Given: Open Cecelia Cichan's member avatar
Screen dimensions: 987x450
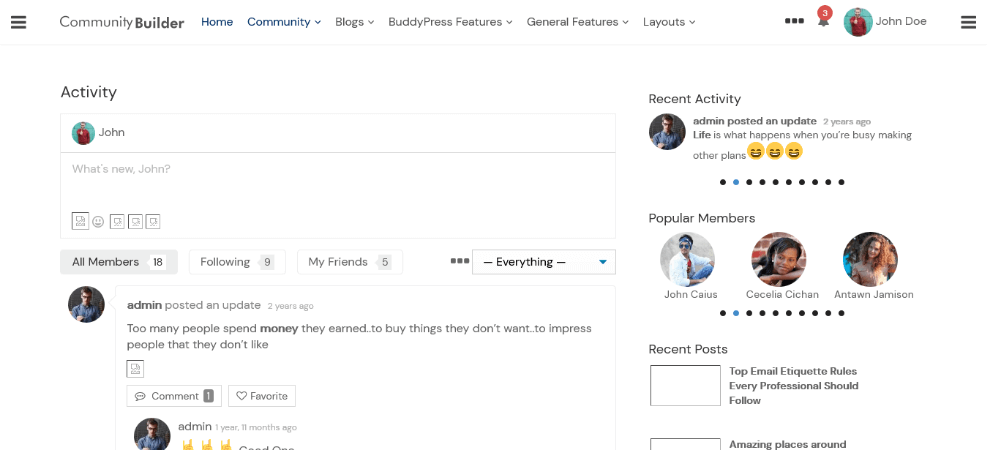Looking at the screenshot, I should (x=779, y=259).
